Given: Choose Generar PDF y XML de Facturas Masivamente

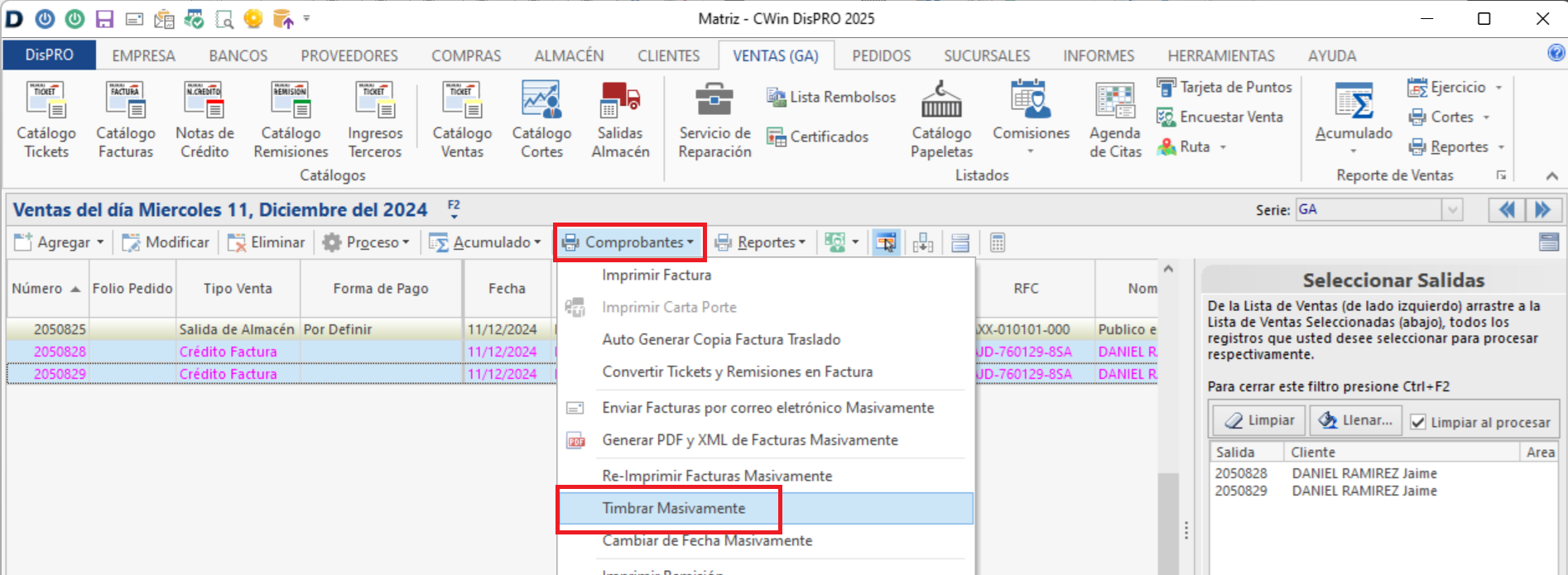Looking at the screenshot, I should [749, 440].
